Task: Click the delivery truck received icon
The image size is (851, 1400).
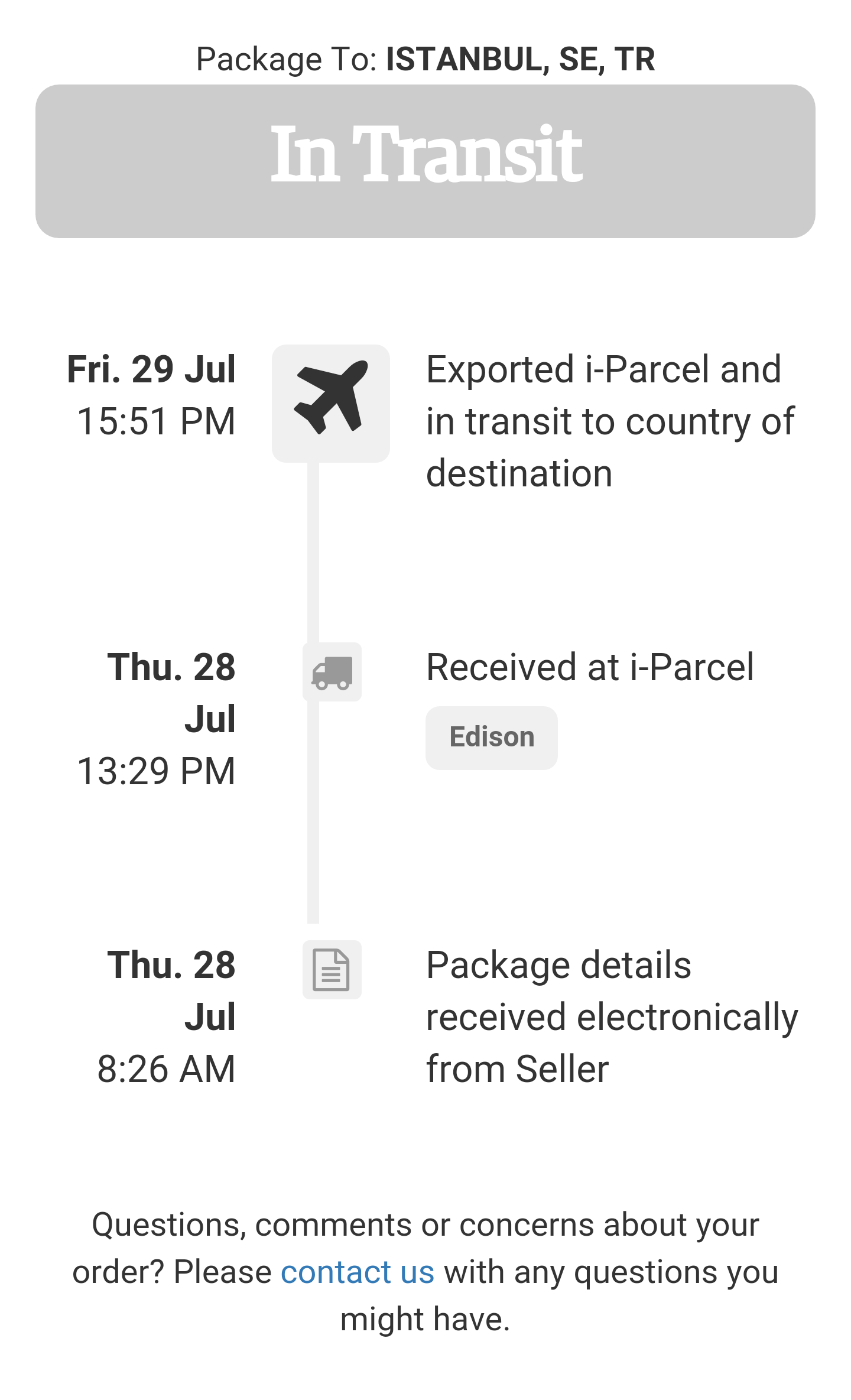Action: tap(332, 672)
